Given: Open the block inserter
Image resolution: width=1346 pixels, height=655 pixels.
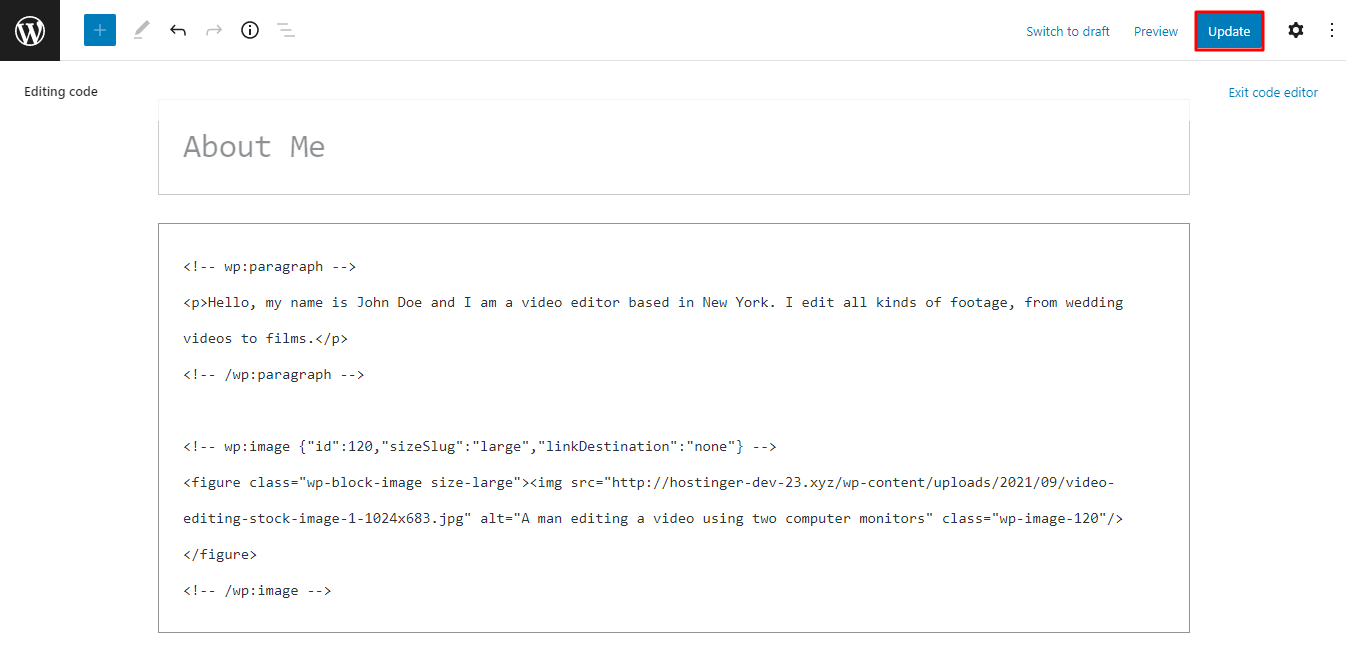Looking at the screenshot, I should (x=99, y=30).
